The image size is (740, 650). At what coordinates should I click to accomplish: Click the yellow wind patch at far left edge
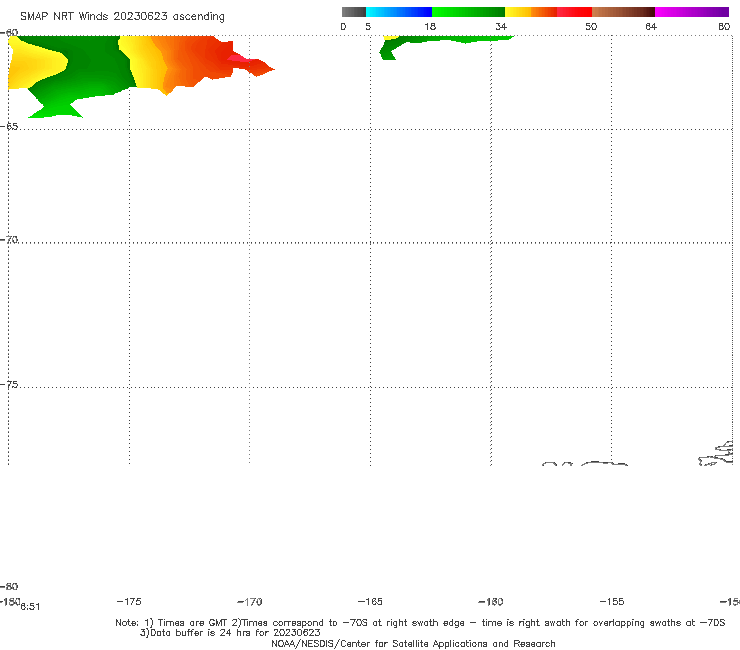click(35, 64)
